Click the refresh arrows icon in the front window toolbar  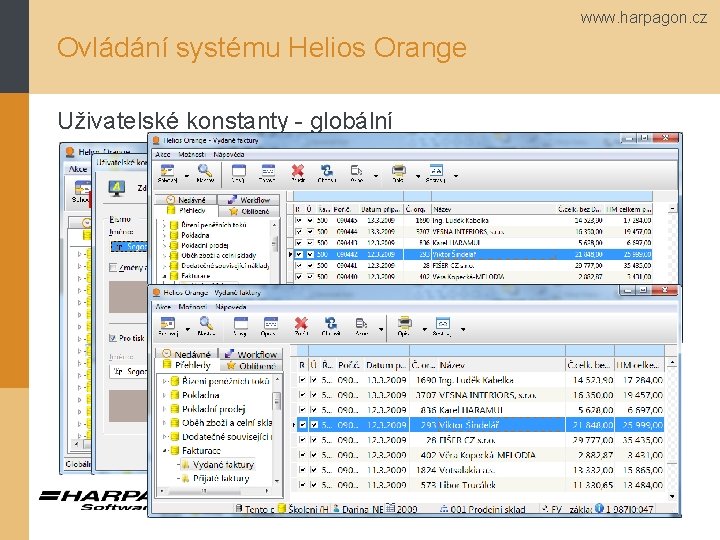coord(331,324)
